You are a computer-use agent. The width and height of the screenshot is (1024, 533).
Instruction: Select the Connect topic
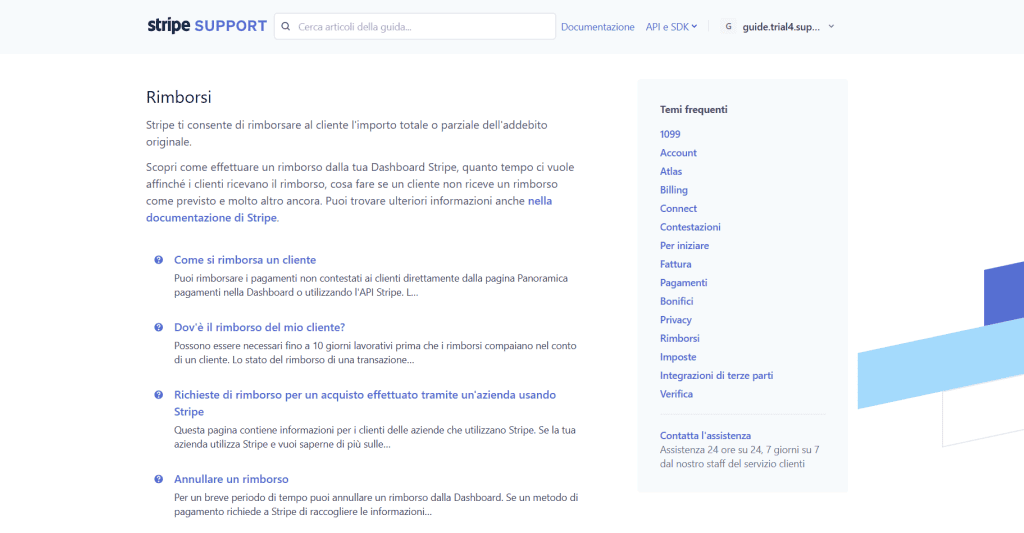point(678,208)
